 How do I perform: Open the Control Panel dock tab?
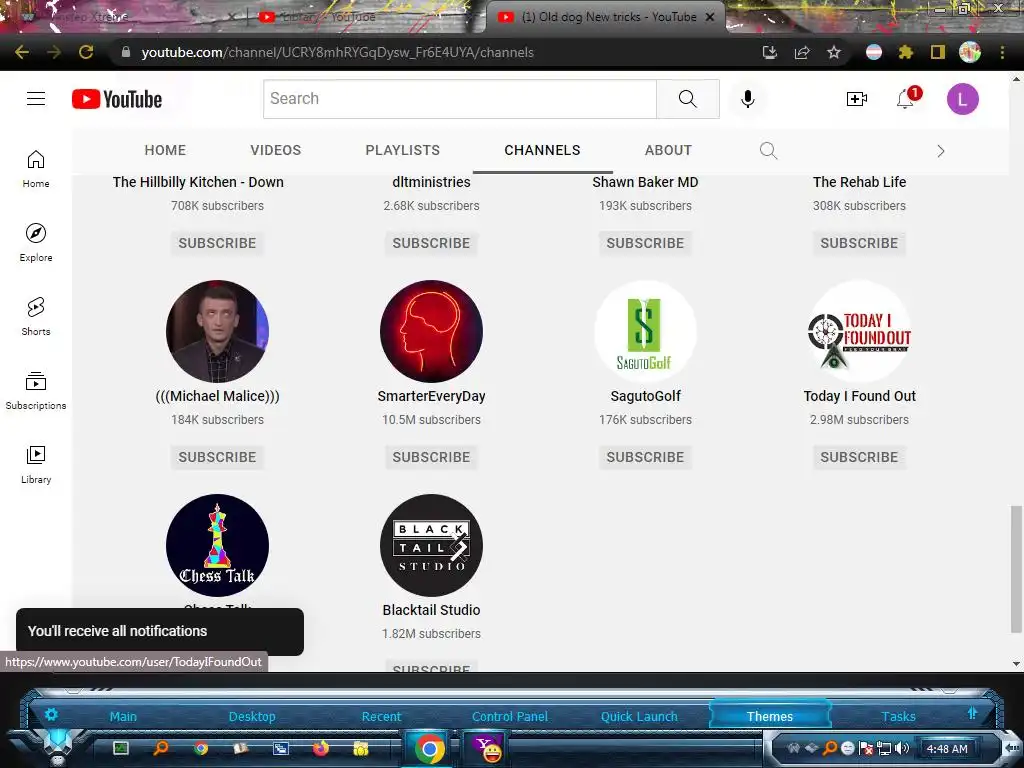[510, 716]
